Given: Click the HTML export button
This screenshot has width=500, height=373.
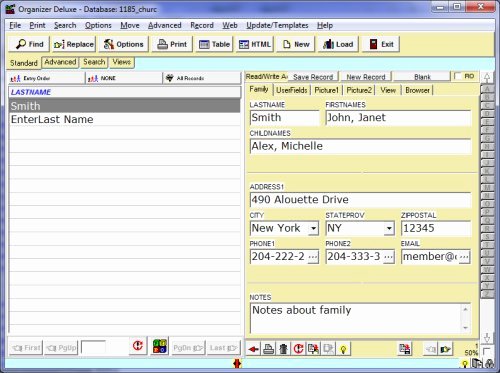Looking at the screenshot, I should tap(255, 44).
